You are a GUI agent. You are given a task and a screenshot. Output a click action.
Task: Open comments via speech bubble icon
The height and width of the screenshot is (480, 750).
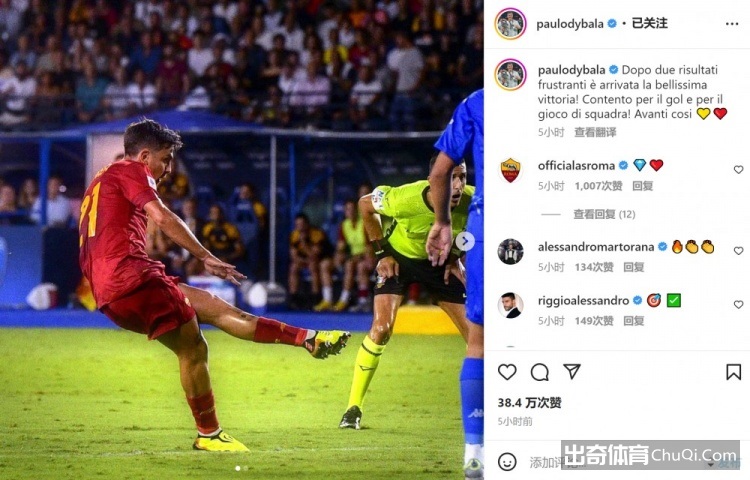point(540,372)
